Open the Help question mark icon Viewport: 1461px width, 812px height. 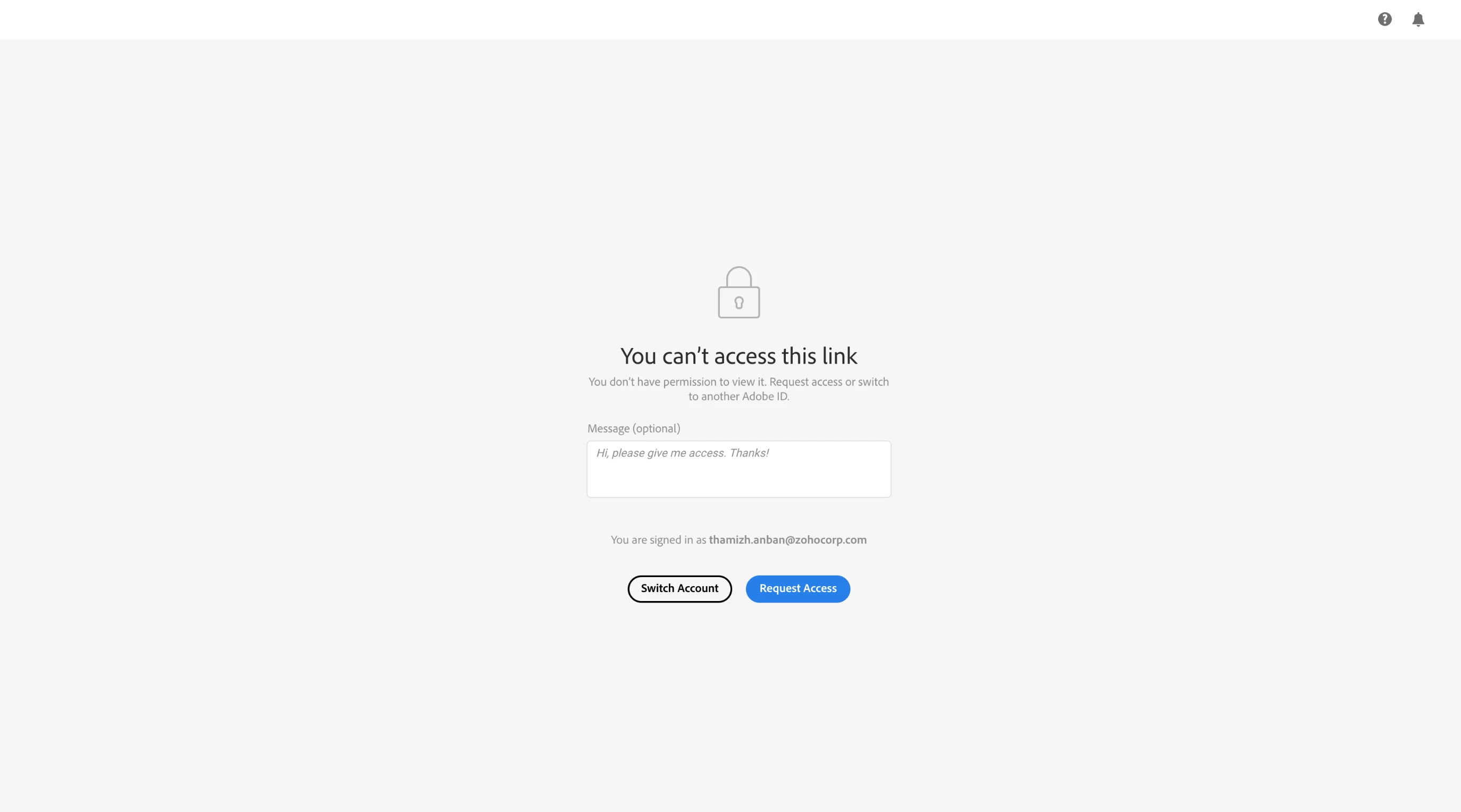pos(1384,19)
